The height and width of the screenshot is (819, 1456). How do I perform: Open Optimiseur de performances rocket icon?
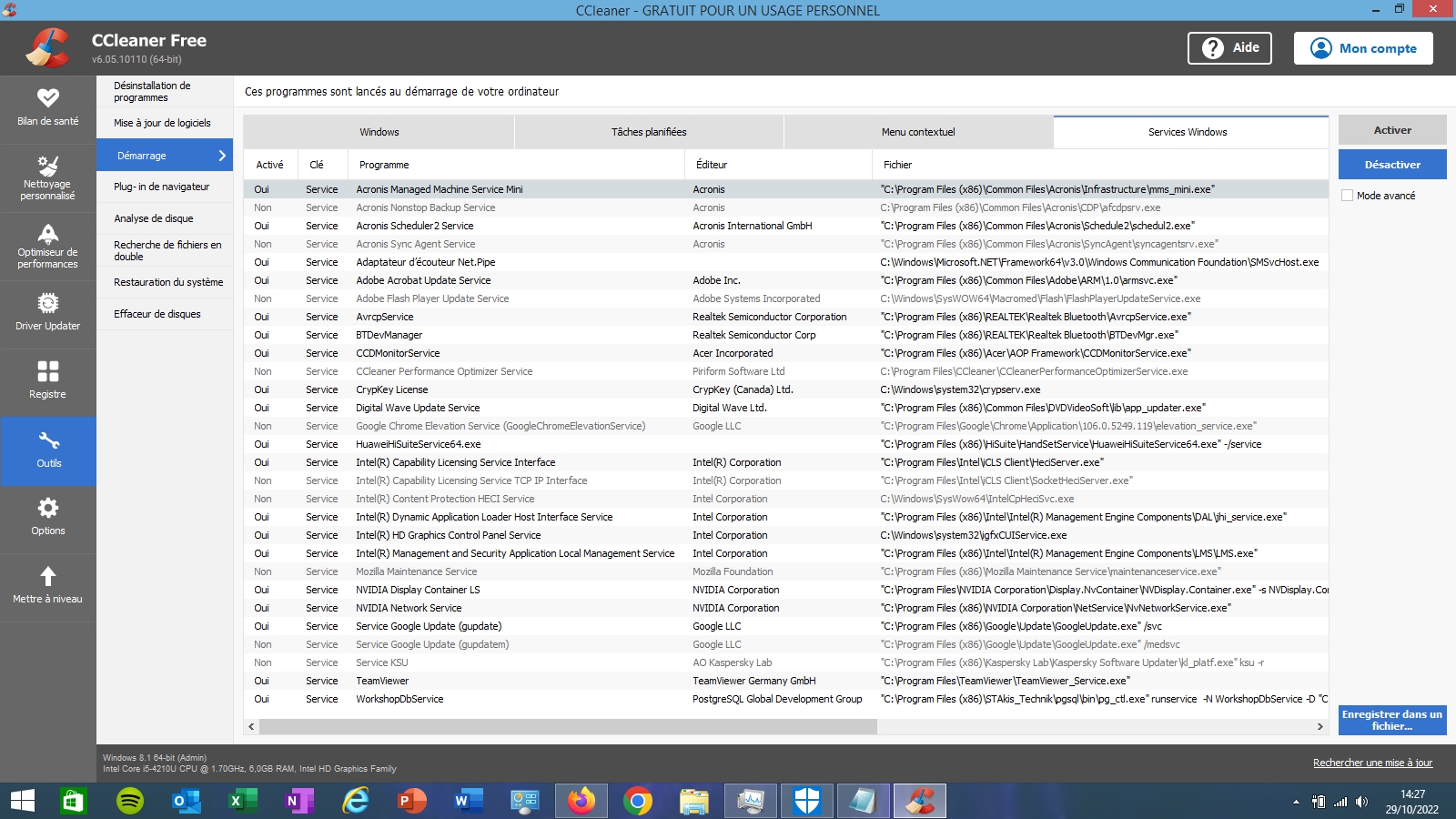click(48, 234)
